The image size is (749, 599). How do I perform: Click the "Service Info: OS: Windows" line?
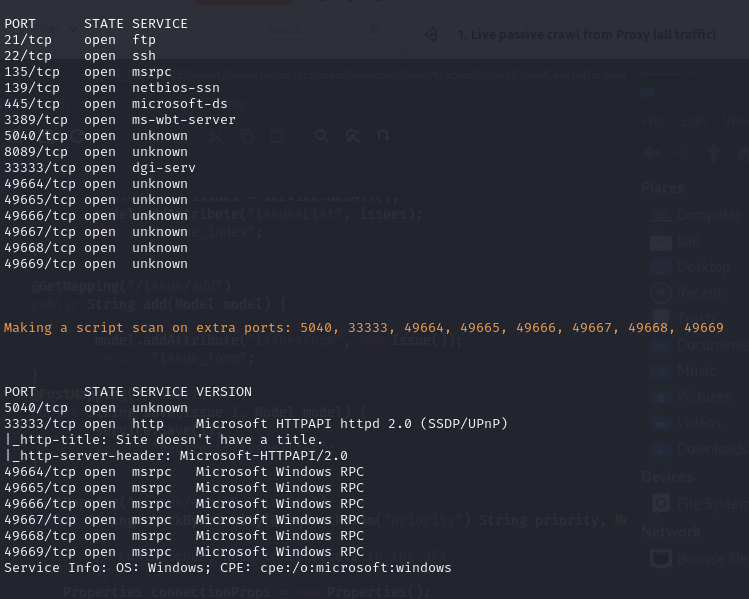228,568
